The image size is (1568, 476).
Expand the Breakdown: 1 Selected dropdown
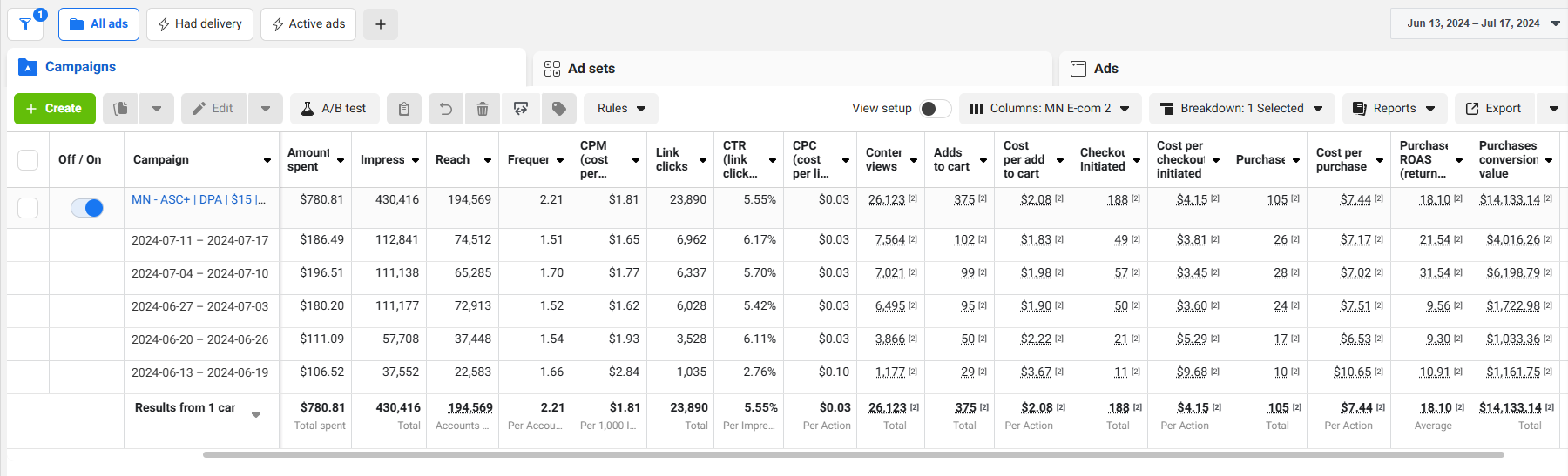click(1241, 109)
